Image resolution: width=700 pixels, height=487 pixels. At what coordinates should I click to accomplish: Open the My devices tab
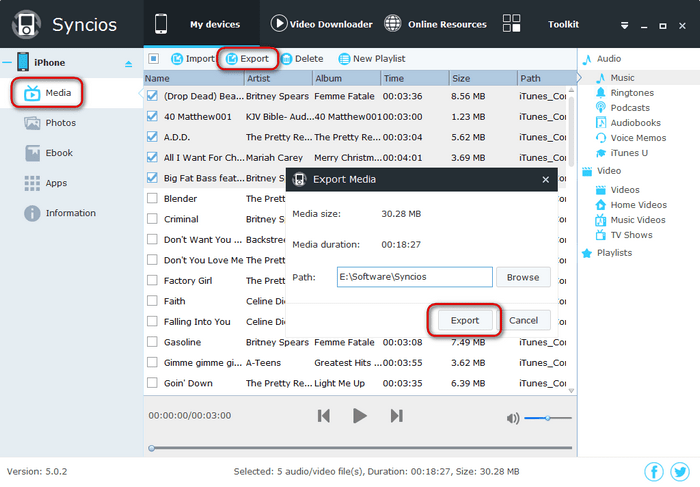201,24
